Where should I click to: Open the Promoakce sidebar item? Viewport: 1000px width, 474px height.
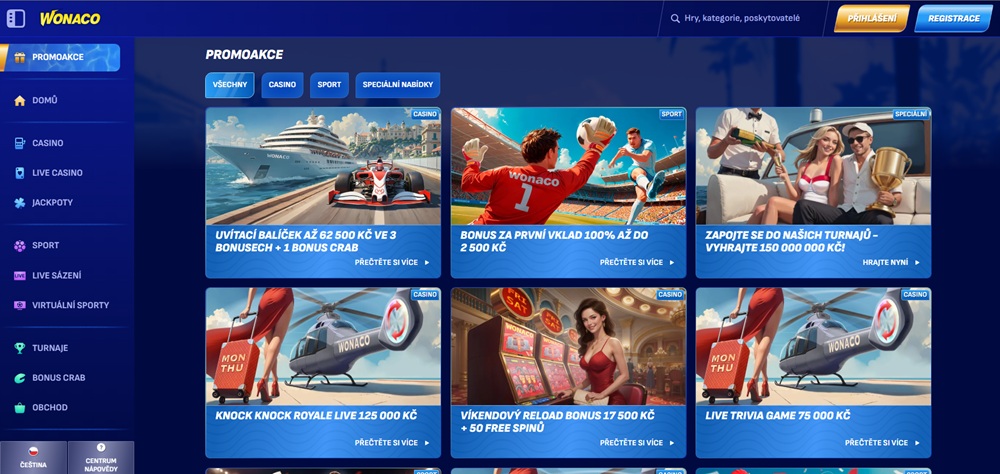[60, 57]
